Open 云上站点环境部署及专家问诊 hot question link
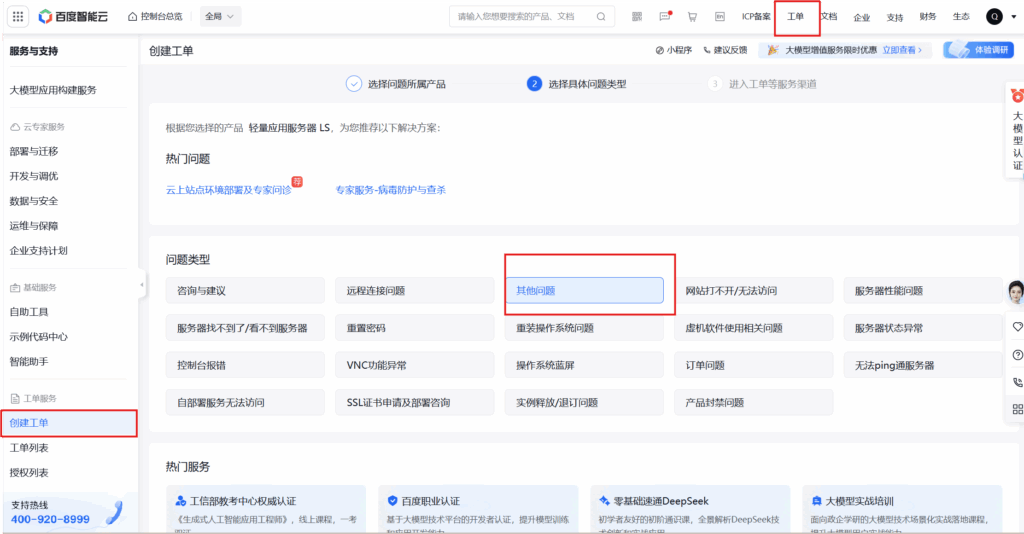The image size is (1024, 534). tap(229, 190)
